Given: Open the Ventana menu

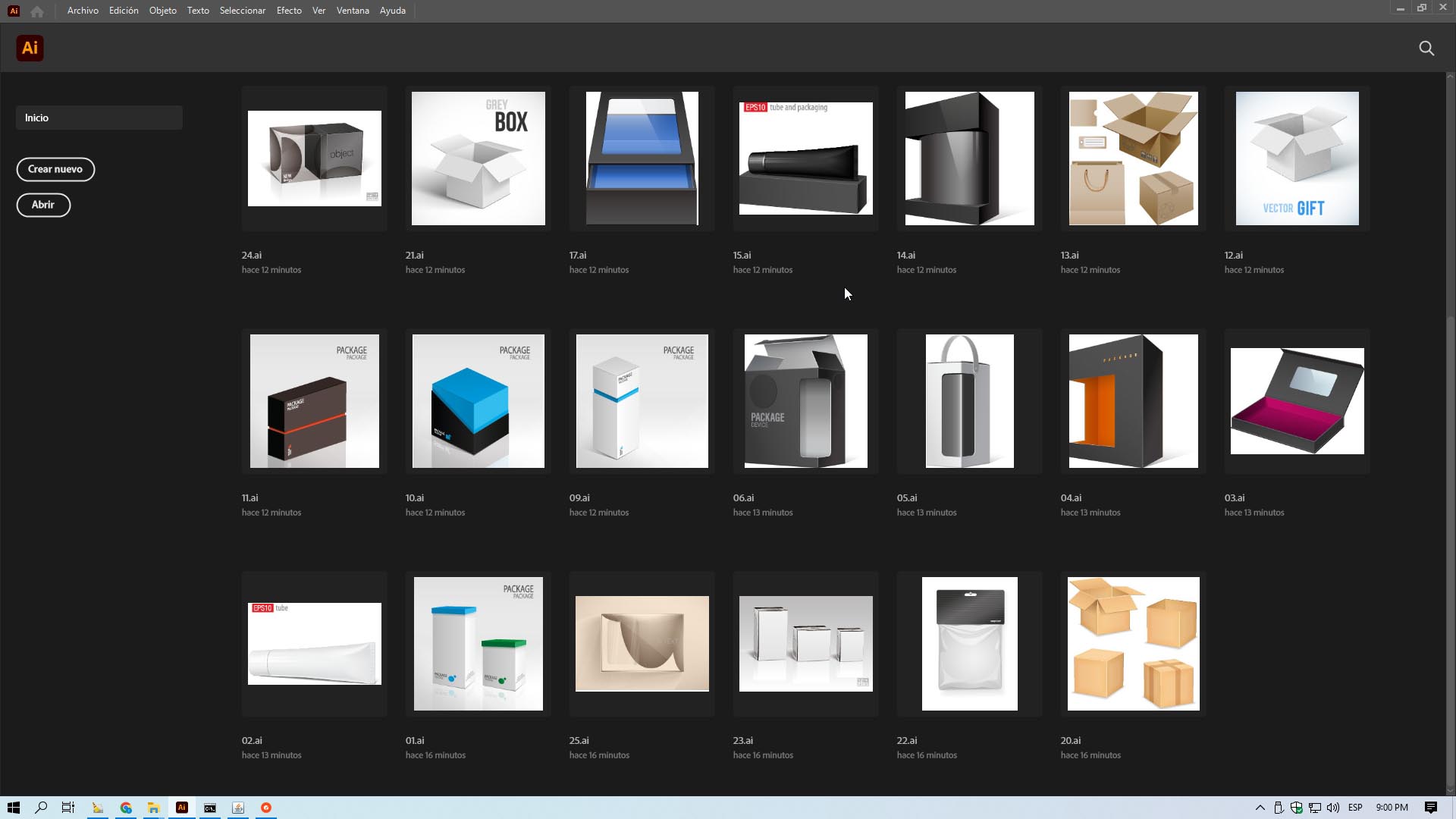Looking at the screenshot, I should pos(353,11).
